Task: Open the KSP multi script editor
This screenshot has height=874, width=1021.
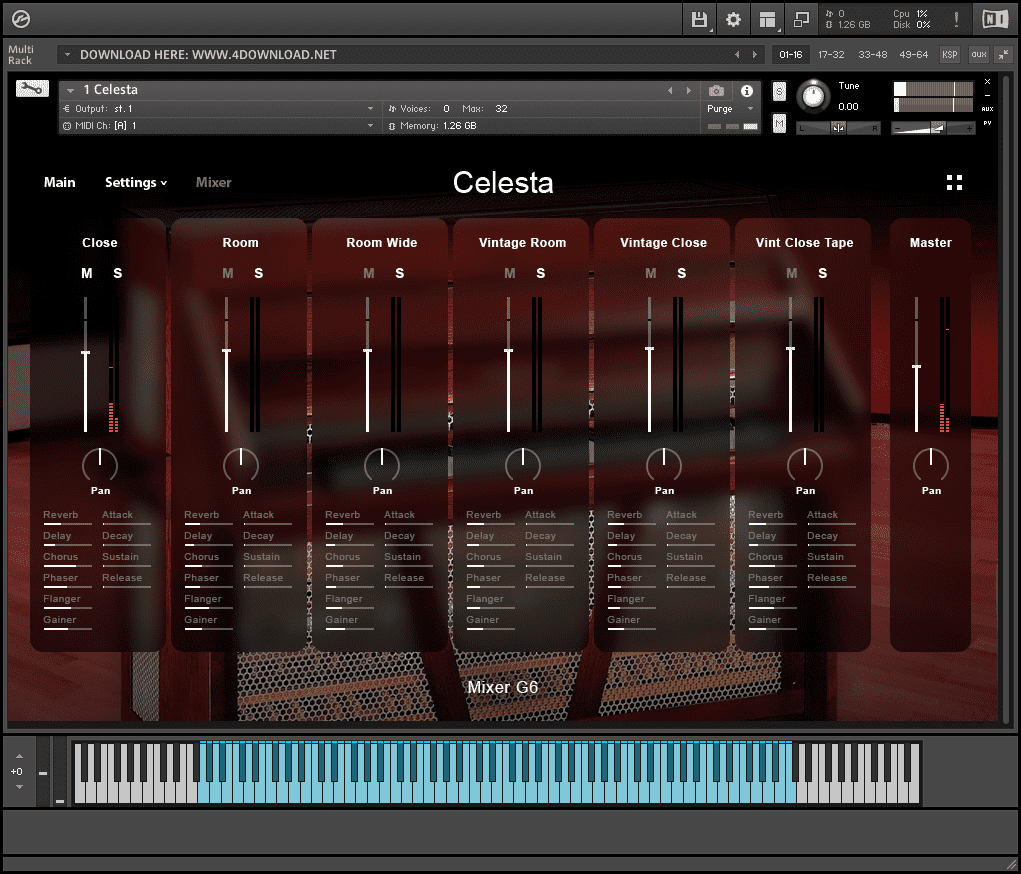Action: pyautogui.click(x=949, y=55)
